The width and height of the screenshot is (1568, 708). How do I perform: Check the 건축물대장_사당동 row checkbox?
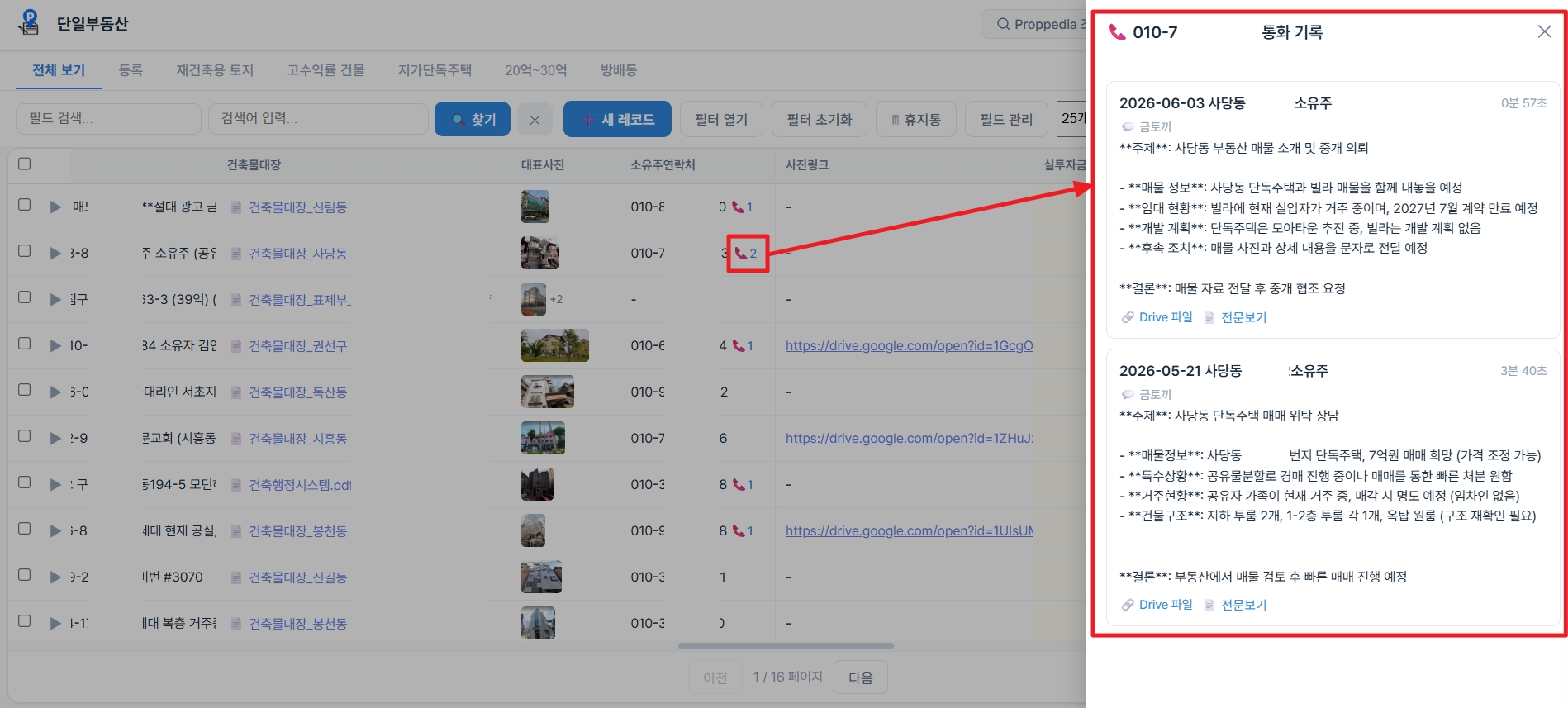pos(25,250)
